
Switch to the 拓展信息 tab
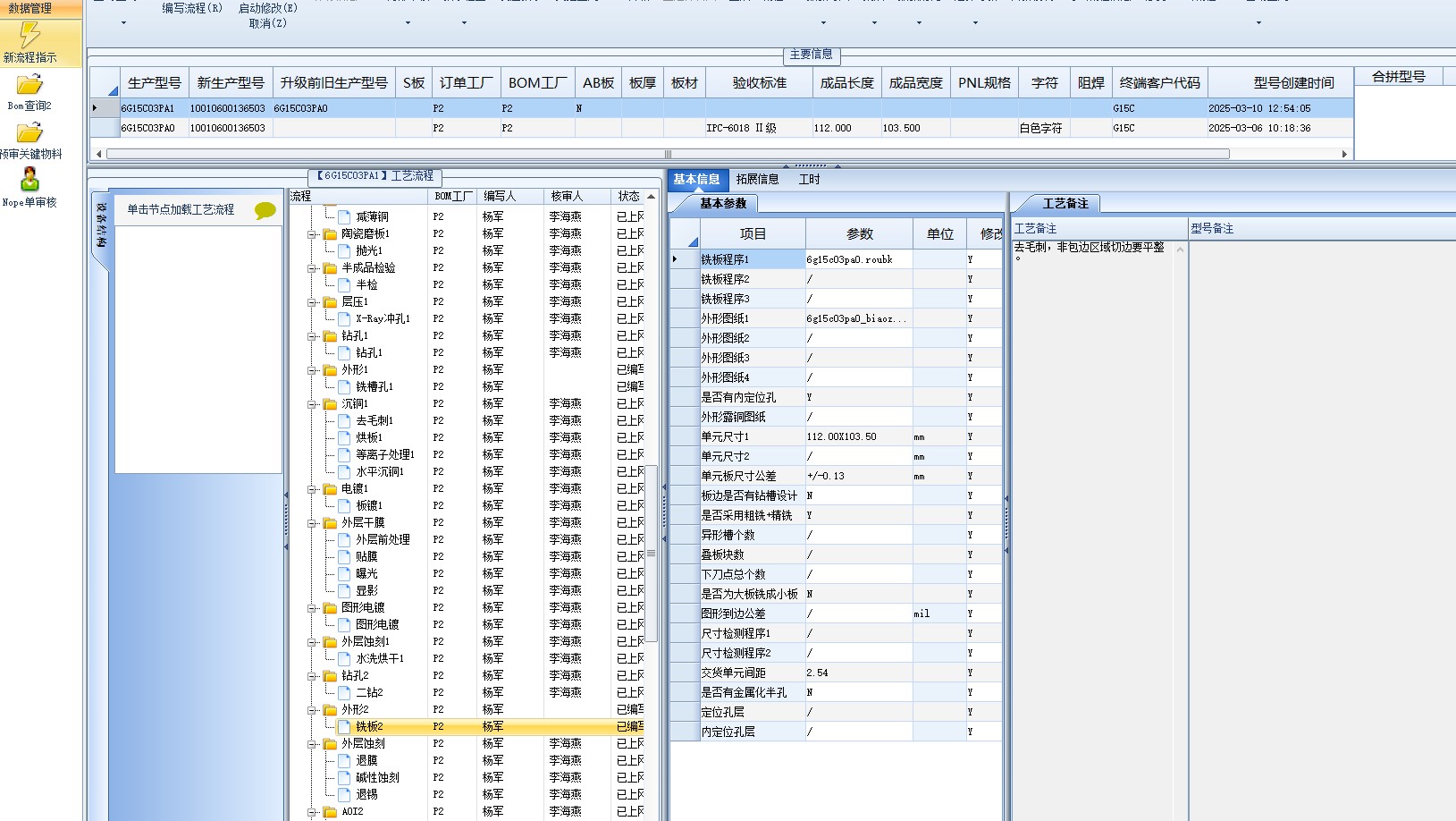pyautogui.click(x=758, y=180)
